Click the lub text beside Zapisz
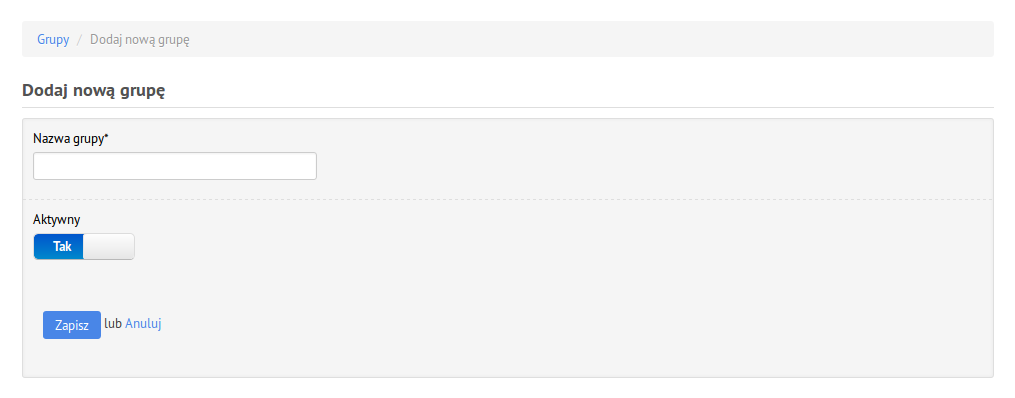 pos(113,324)
